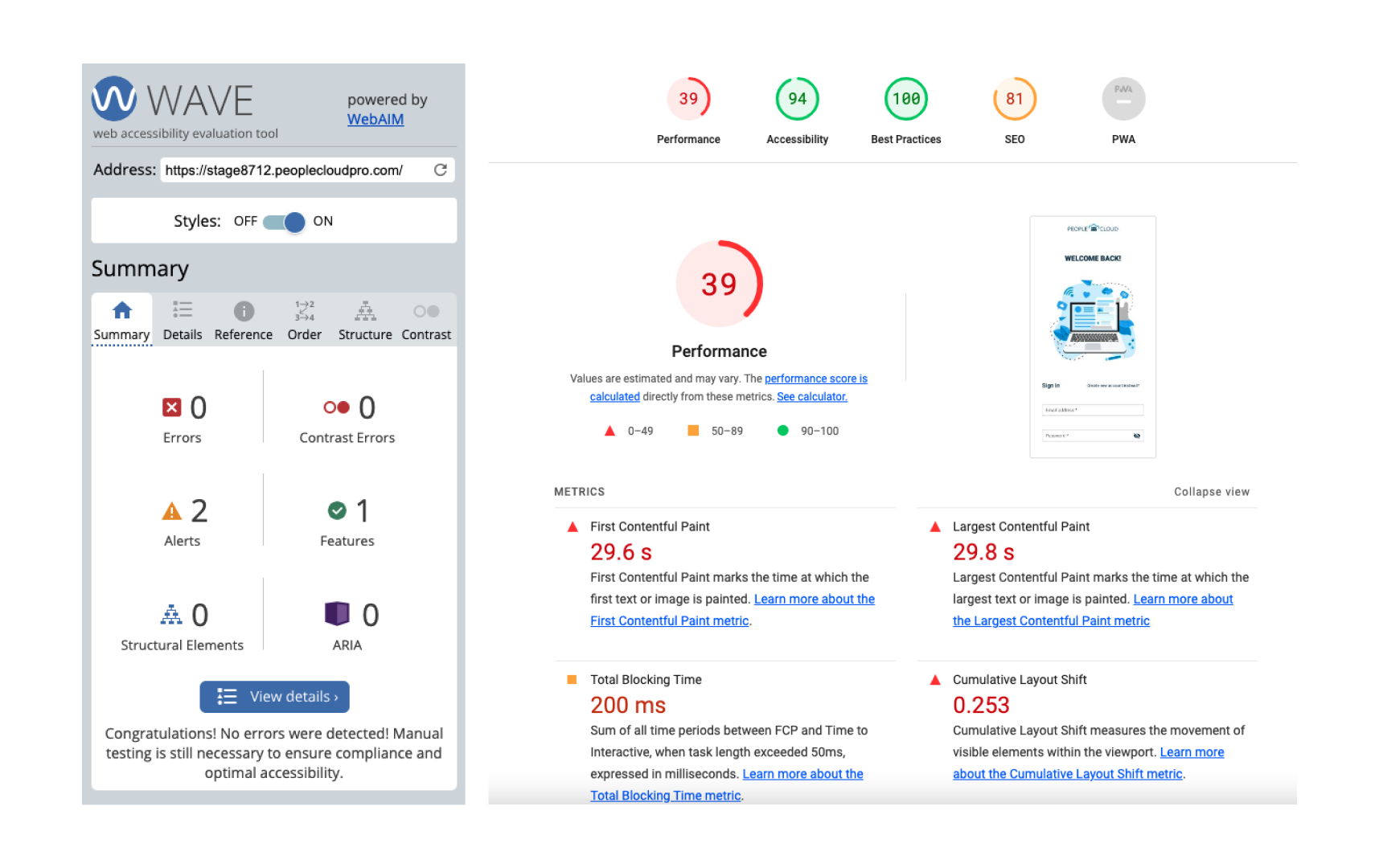Image resolution: width=1379 pixels, height=868 pixels.
Task: Switch to the Details tab
Action: (x=183, y=321)
